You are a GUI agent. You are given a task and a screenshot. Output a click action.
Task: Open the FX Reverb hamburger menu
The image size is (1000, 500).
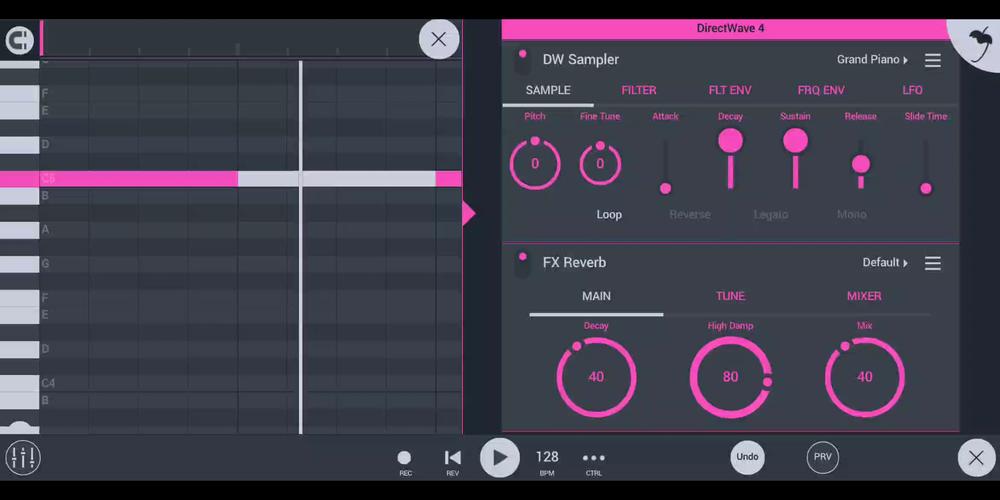click(x=932, y=263)
